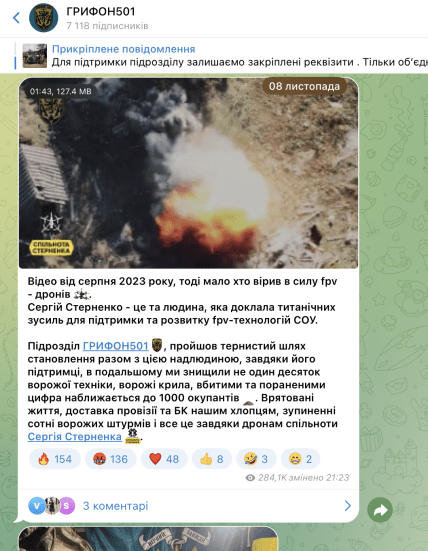Screen dimensions: 428x551
Task: Open the ГРИФОН501 channel avatar
Action: pyautogui.click(x=44, y=18)
